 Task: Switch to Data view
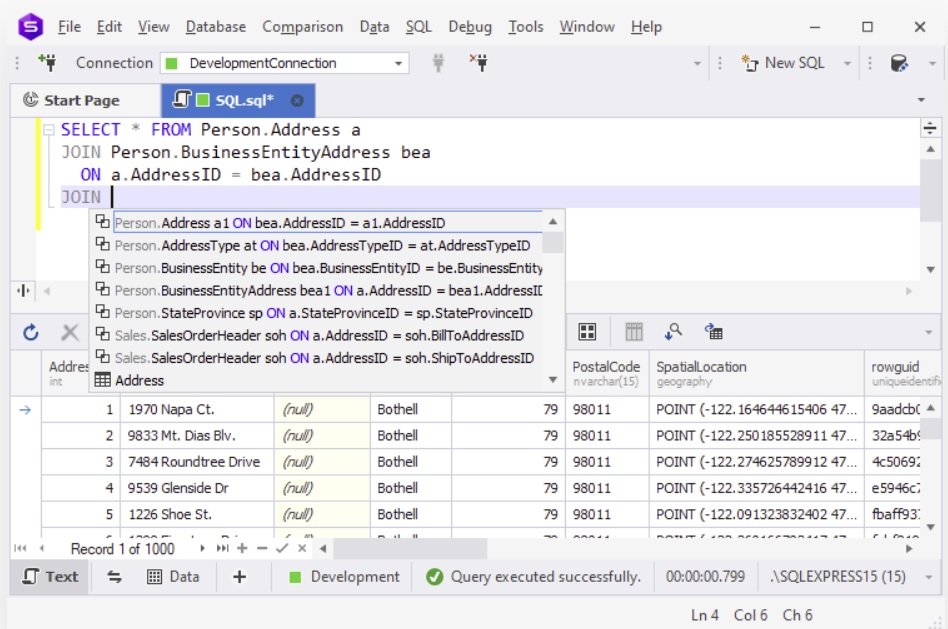173,577
